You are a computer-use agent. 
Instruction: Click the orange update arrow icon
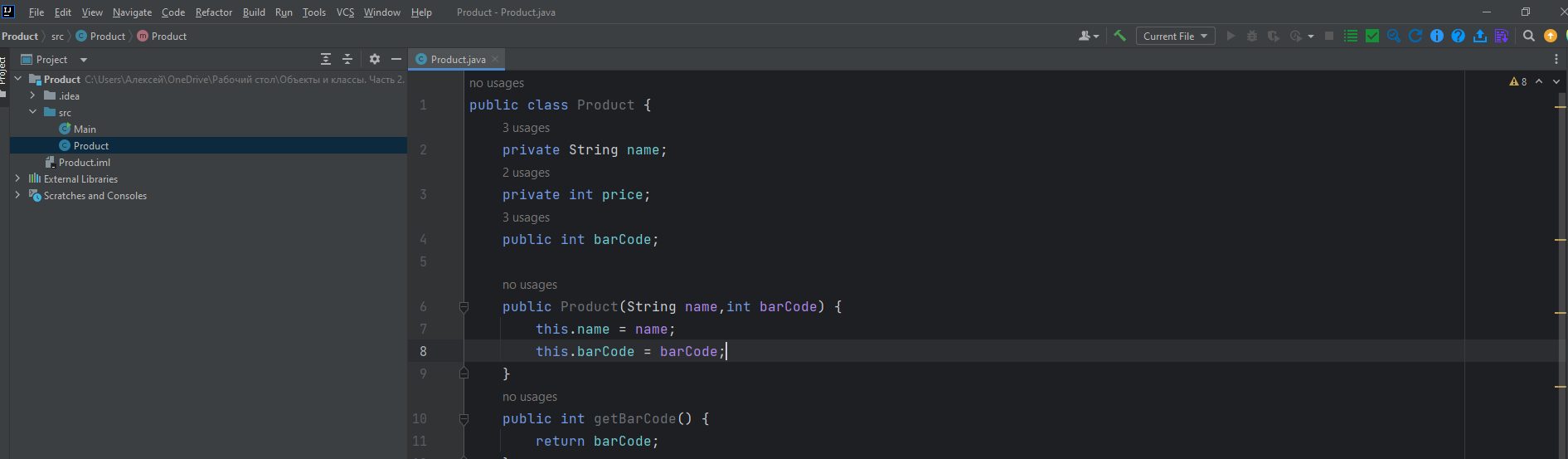point(1551,36)
